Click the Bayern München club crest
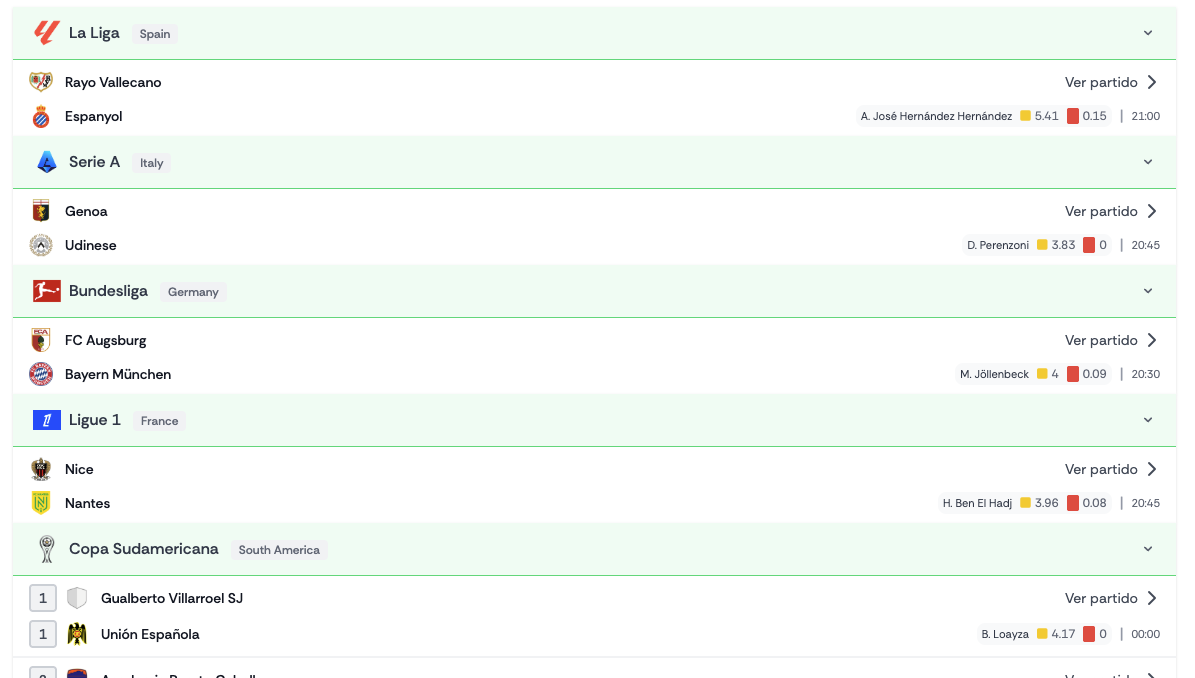 point(40,374)
